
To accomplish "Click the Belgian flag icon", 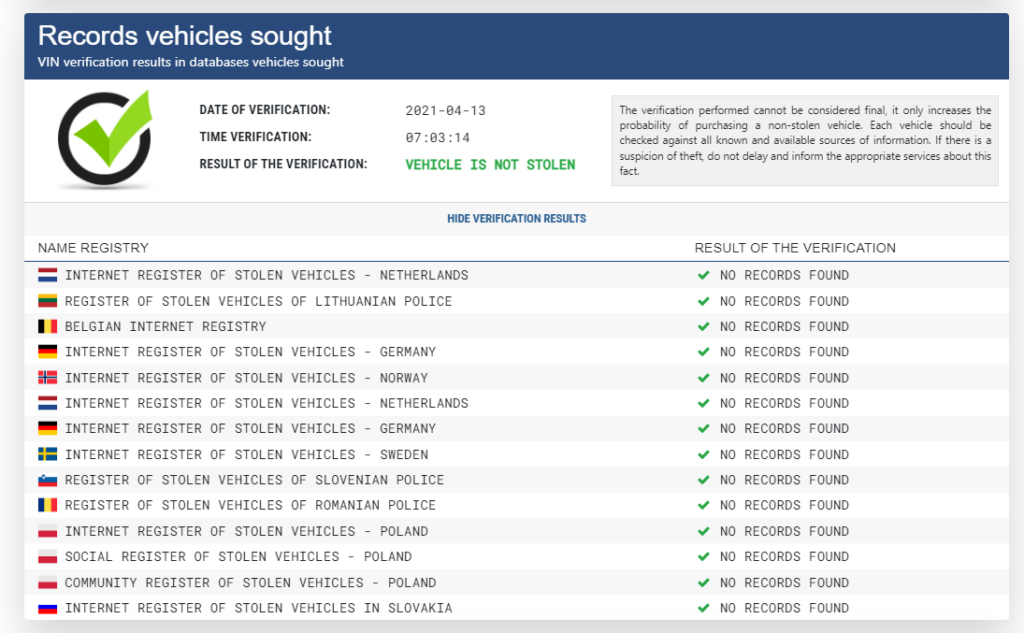I will (x=47, y=326).
